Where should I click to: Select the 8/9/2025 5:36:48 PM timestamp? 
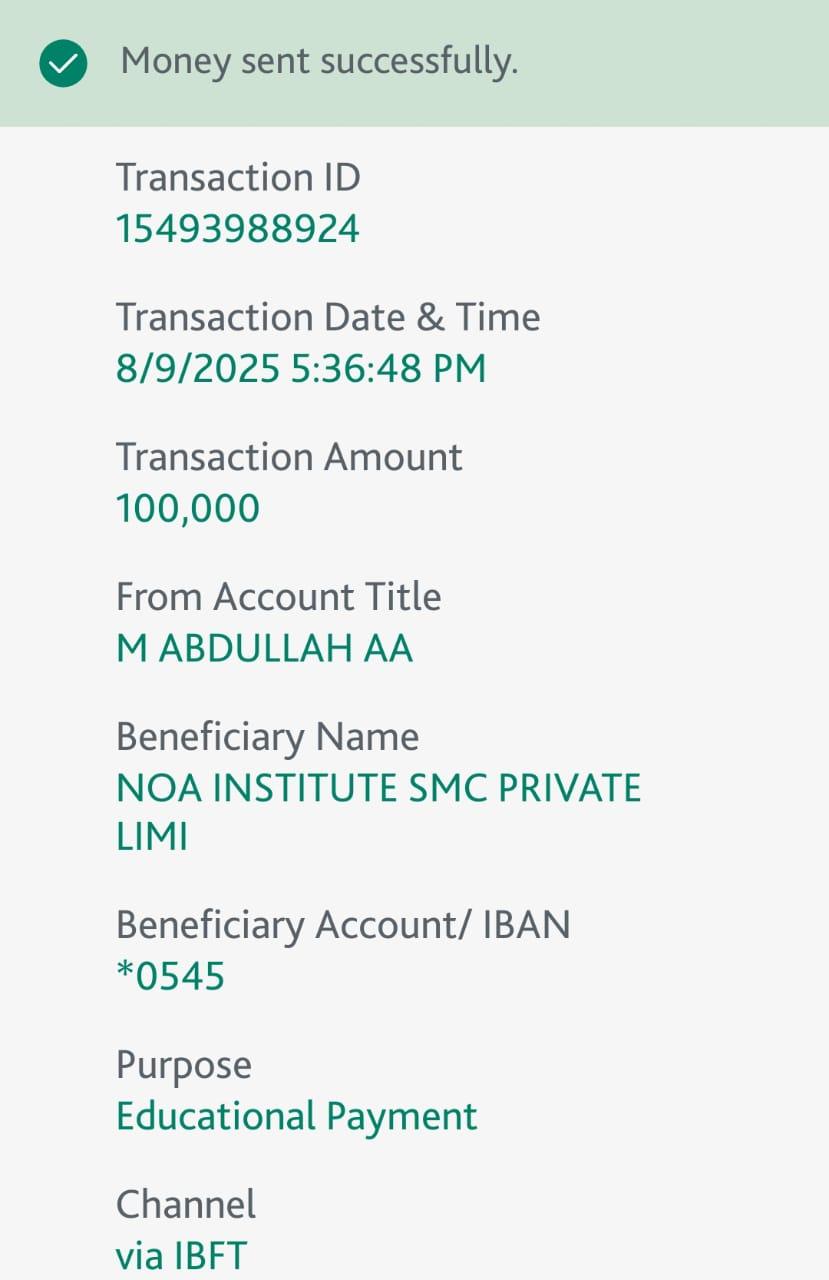[x=301, y=369]
